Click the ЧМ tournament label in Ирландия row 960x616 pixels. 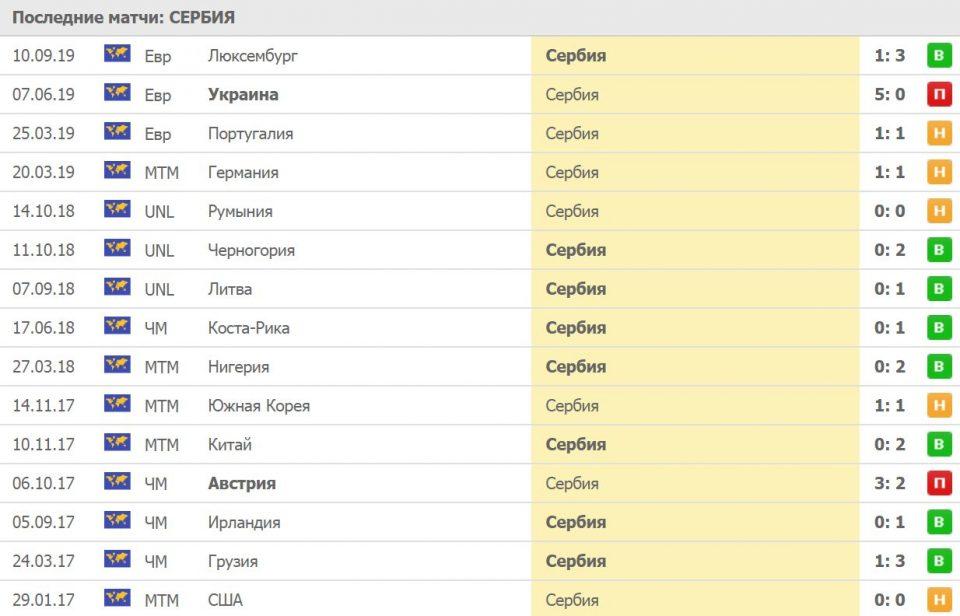click(156, 522)
